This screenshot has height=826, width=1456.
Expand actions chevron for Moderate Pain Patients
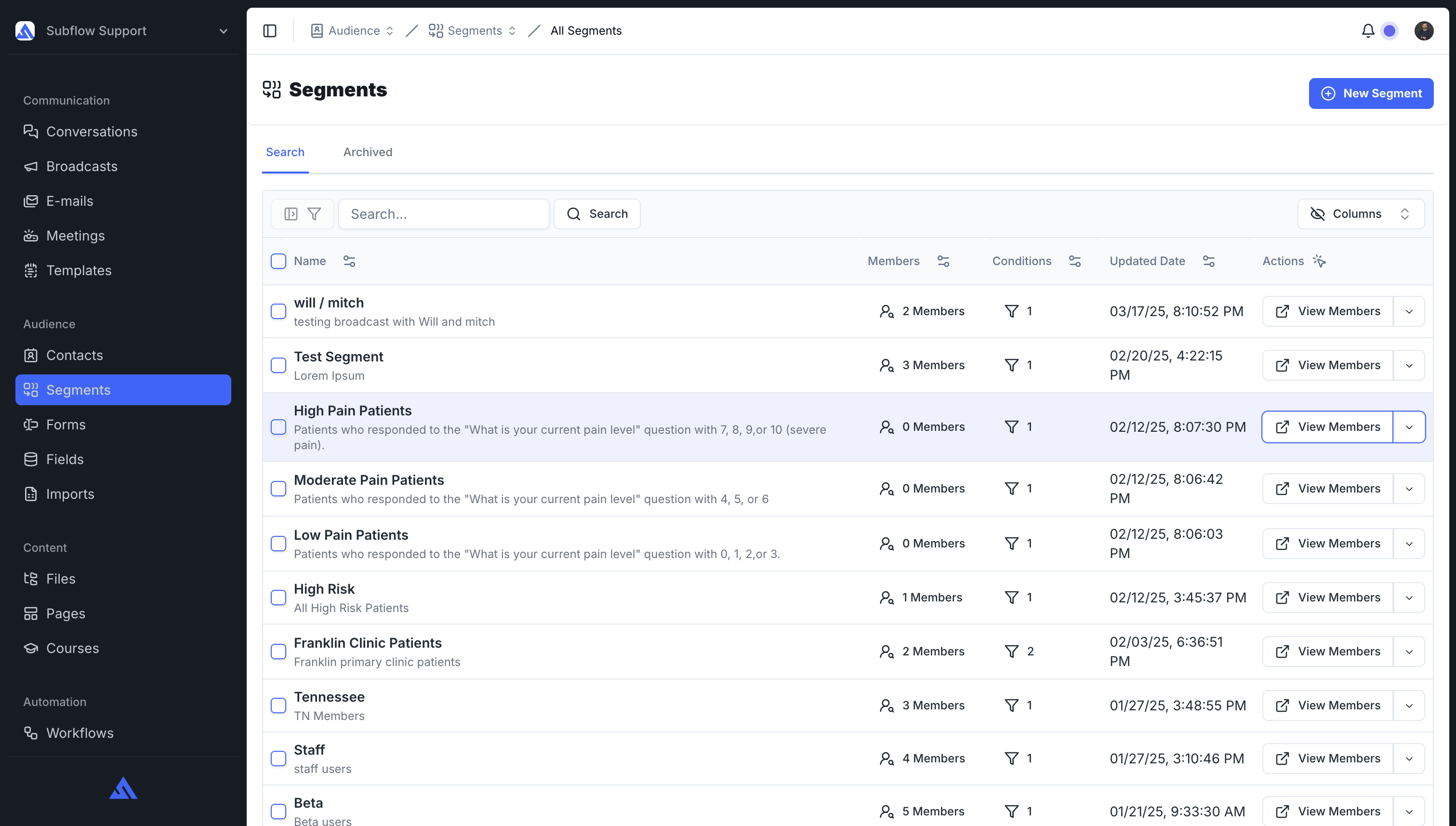(x=1409, y=489)
